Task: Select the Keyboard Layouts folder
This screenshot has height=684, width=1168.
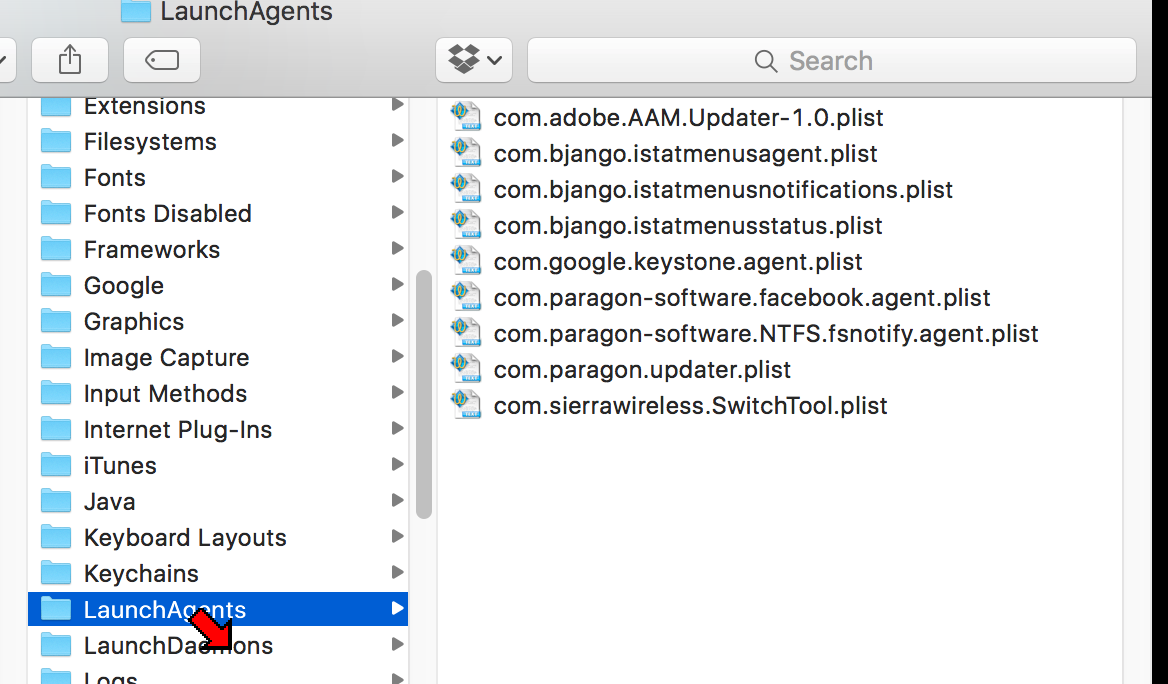Action: (x=185, y=538)
